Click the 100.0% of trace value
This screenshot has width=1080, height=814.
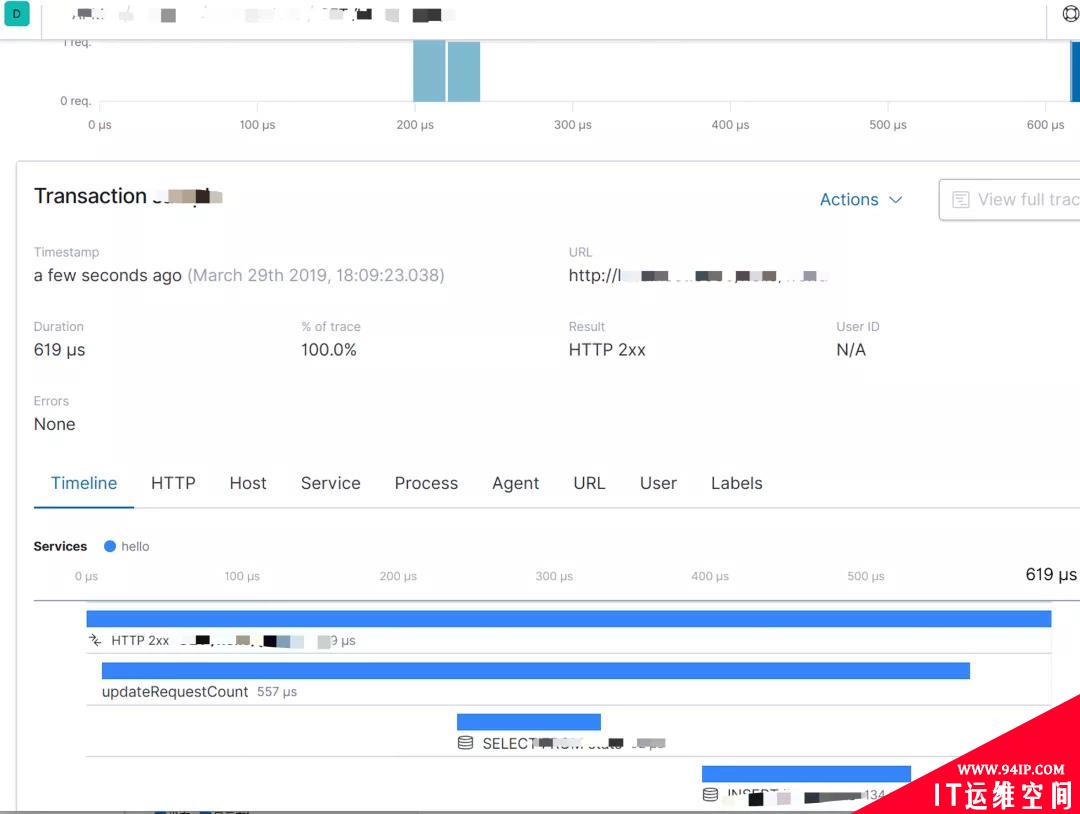click(329, 350)
